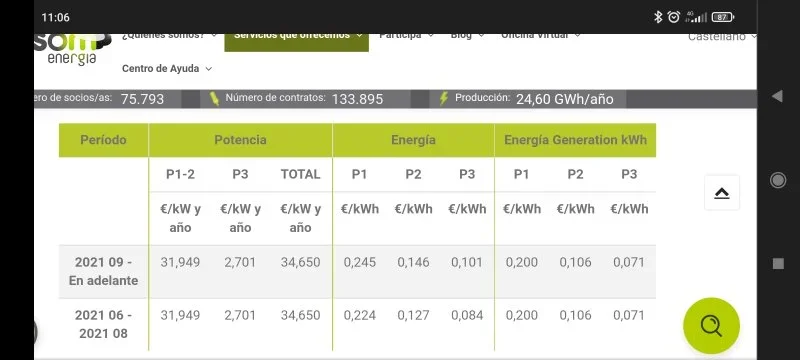Select the 0,101 energy price cell

tap(467, 262)
